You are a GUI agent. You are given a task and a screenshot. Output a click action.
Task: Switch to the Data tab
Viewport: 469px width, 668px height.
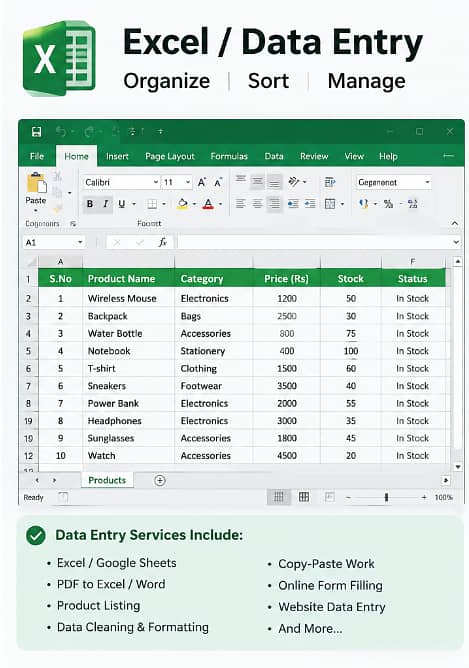(274, 156)
